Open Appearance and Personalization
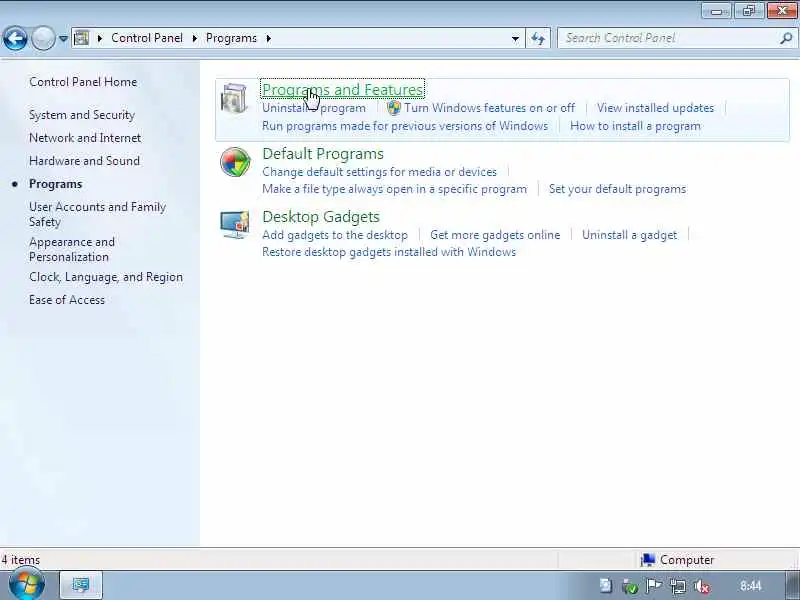Image resolution: width=800 pixels, height=600 pixels. click(x=72, y=249)
